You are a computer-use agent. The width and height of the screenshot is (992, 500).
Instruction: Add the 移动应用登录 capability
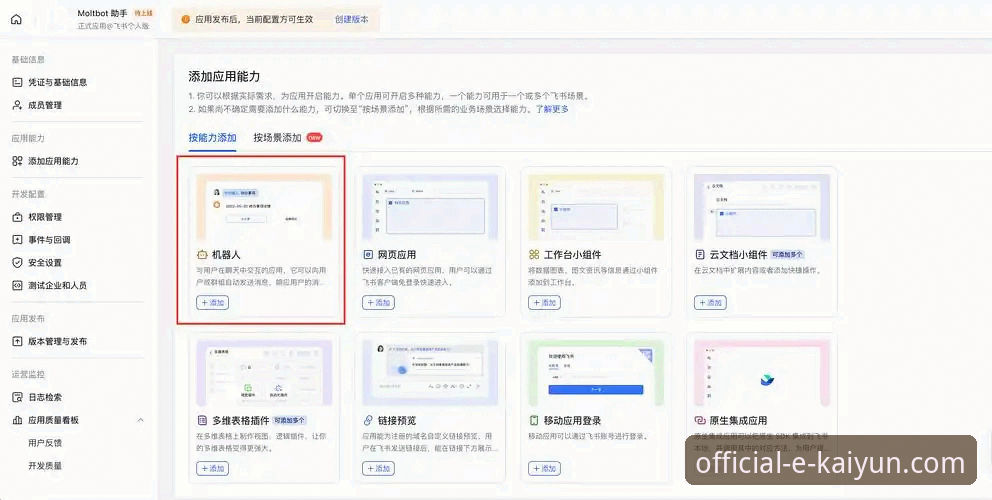coord(545,468)
